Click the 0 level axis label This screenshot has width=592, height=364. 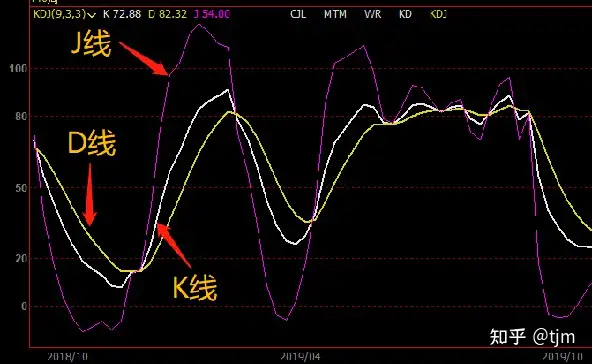click(24, 306)
